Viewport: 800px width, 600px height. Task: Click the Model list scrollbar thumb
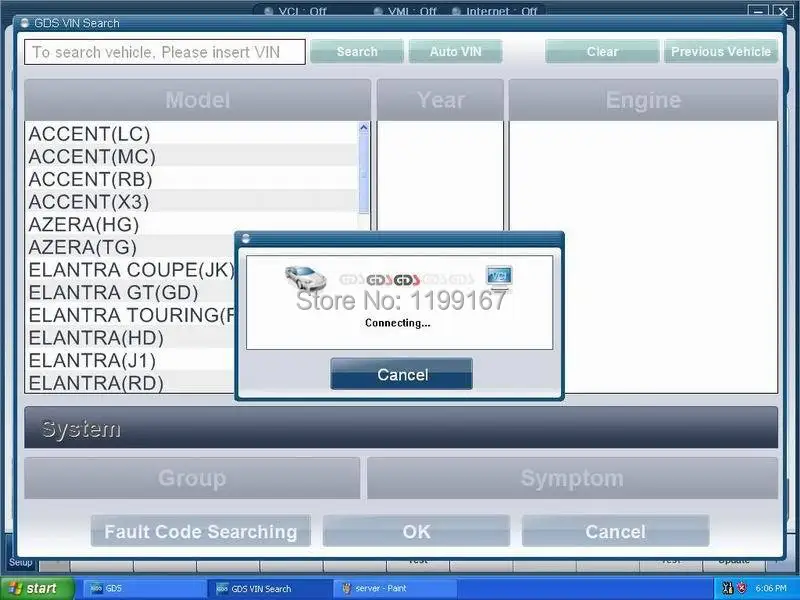point(364,173)
